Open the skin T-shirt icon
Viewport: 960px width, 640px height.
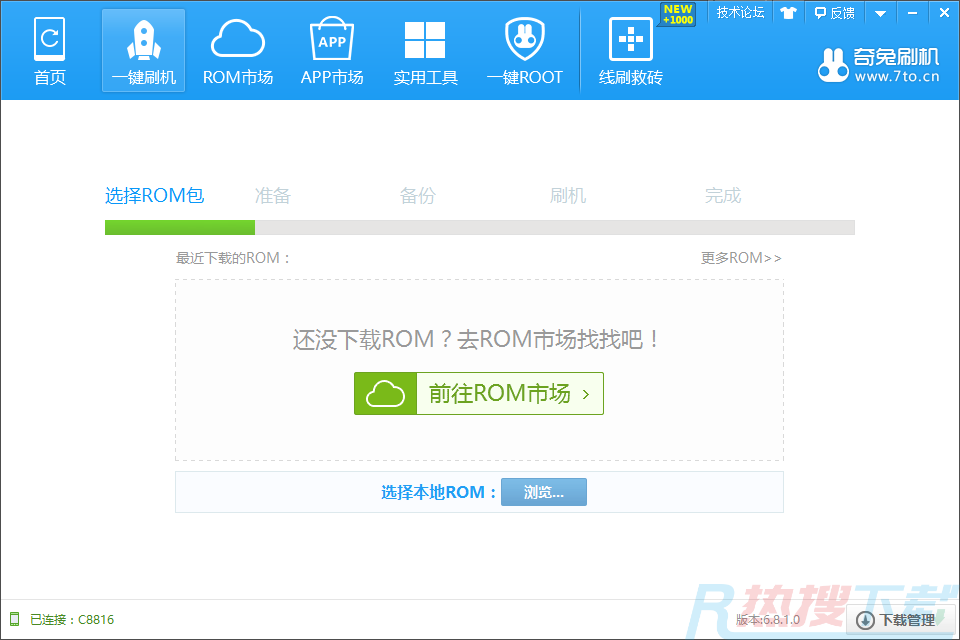788,13
